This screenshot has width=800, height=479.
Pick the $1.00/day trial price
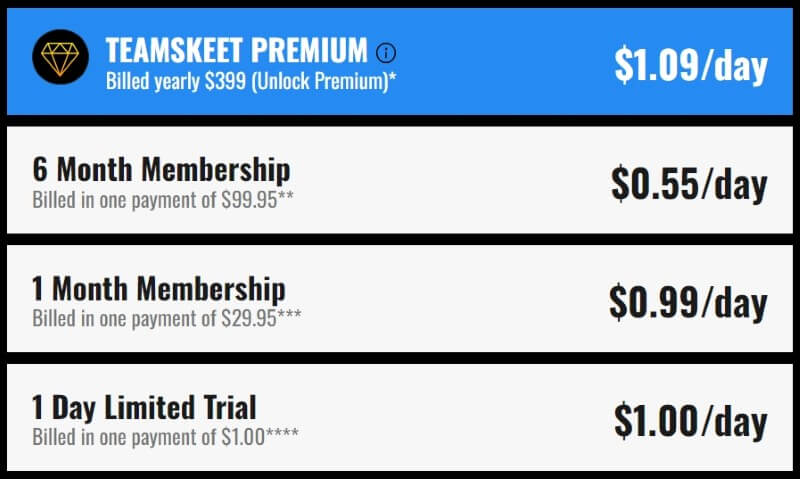691,421
